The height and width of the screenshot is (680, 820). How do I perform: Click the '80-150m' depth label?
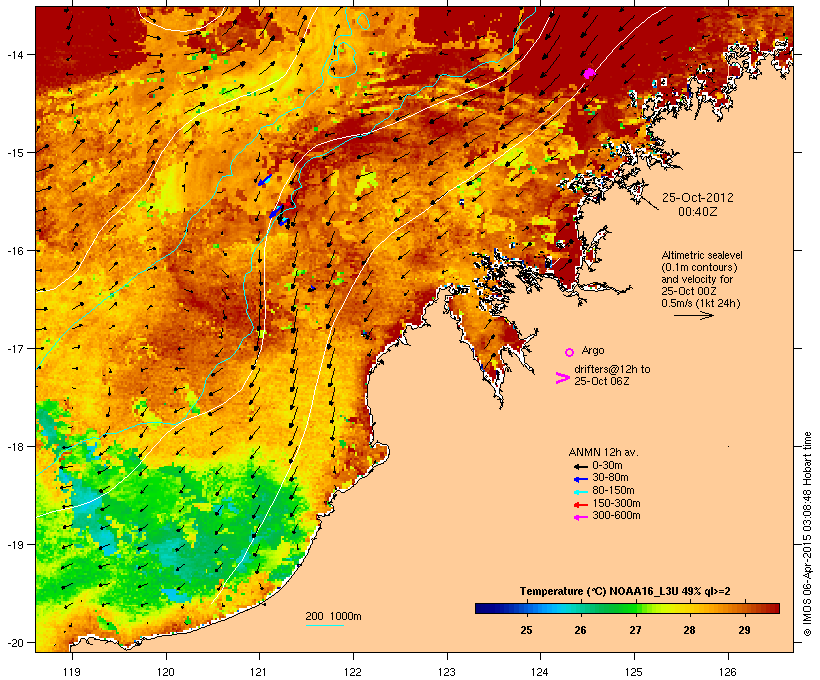(613, 491)
